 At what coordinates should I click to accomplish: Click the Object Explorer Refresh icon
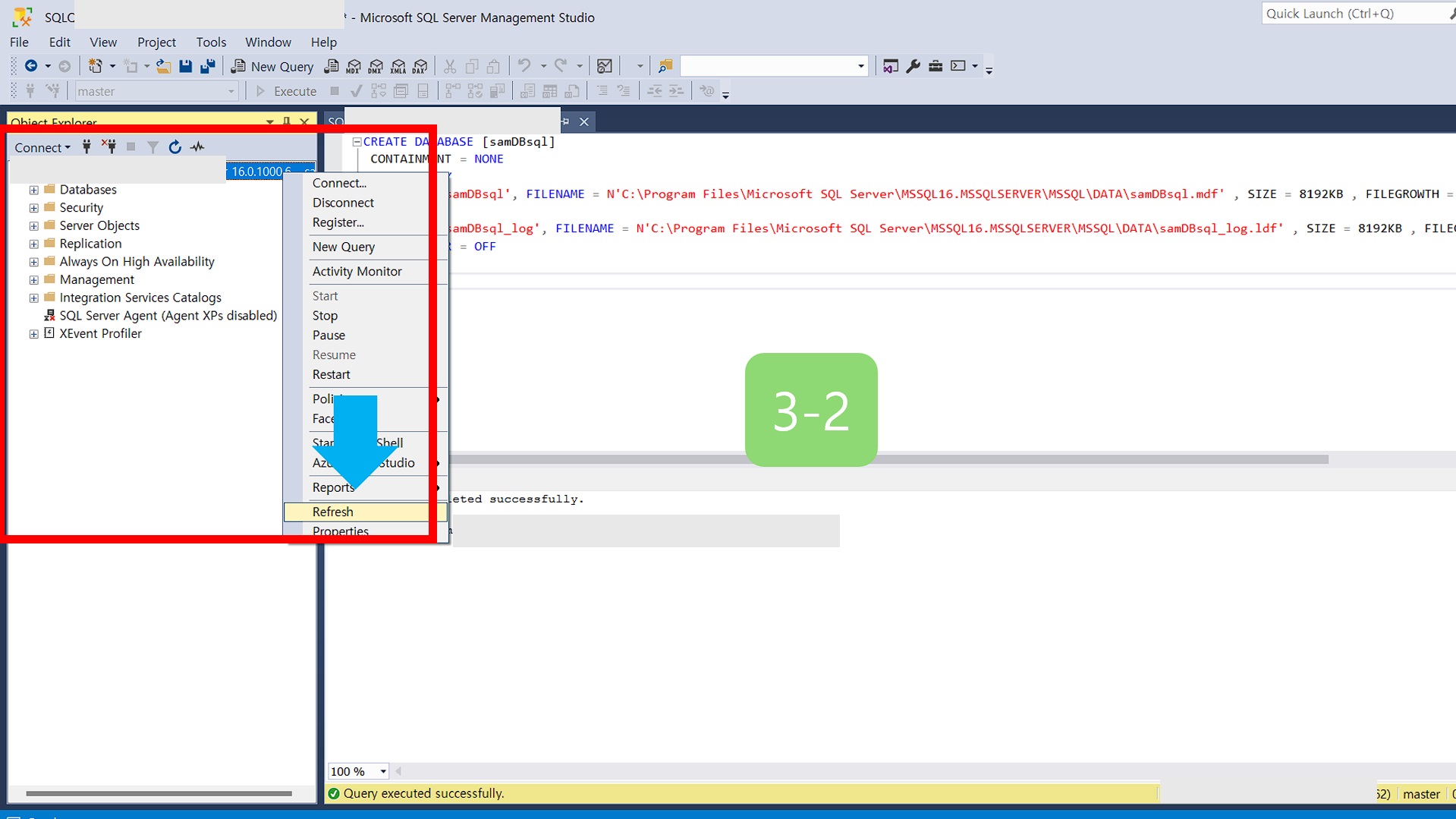[175, 146]
